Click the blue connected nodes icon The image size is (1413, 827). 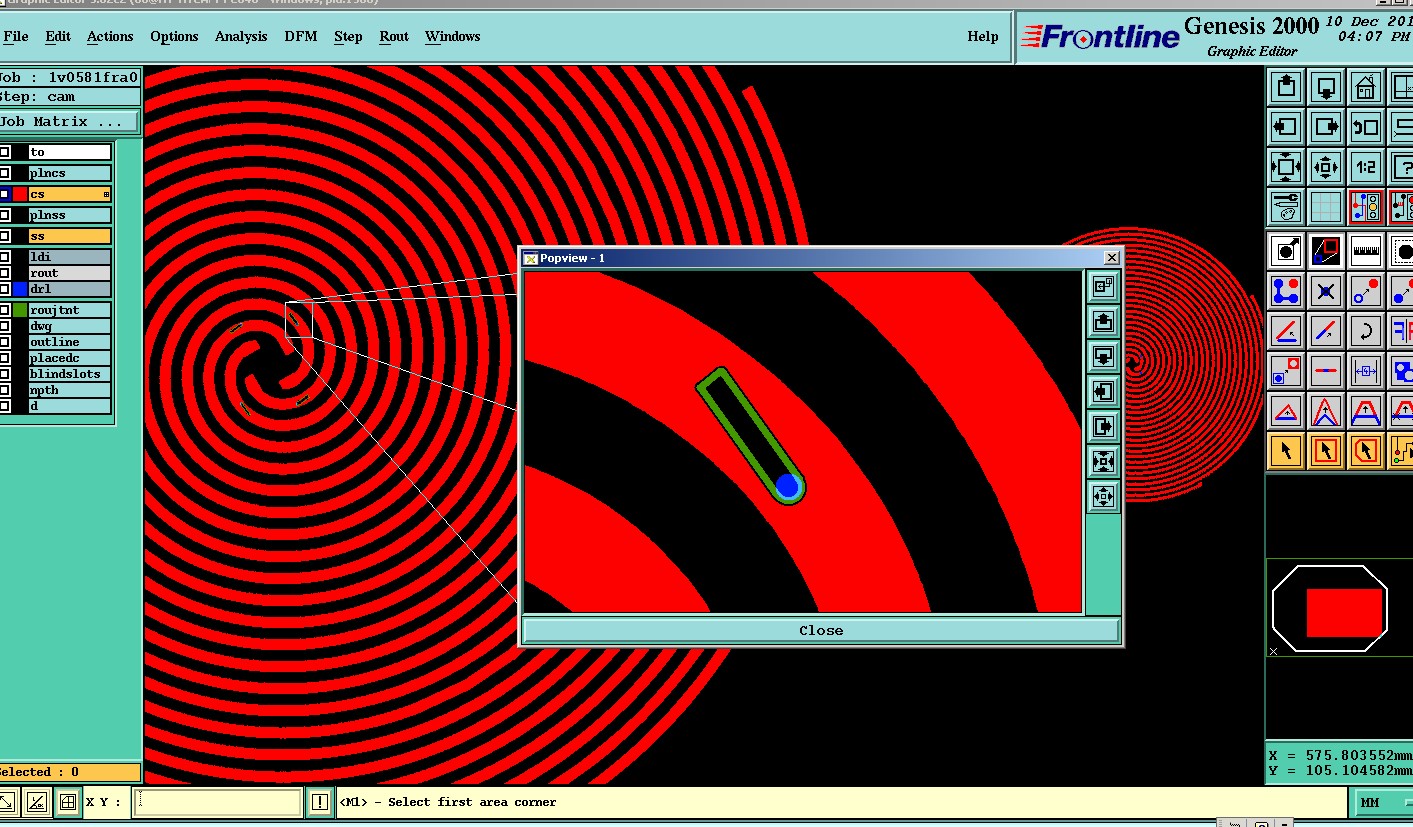click(x=1286, y=291)
